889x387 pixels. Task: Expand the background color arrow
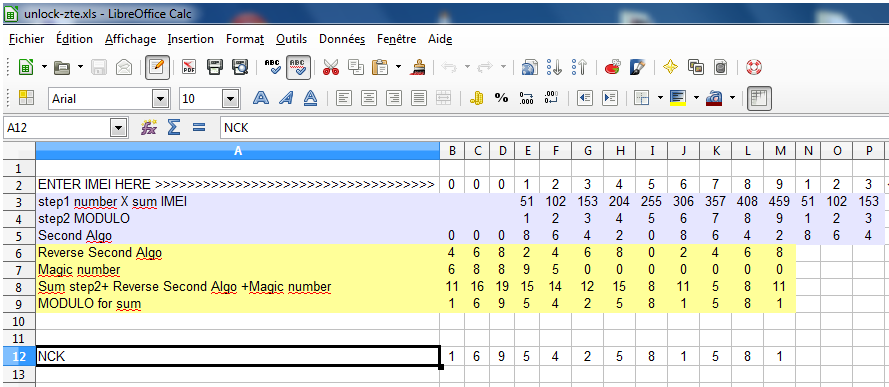[696, 98]
